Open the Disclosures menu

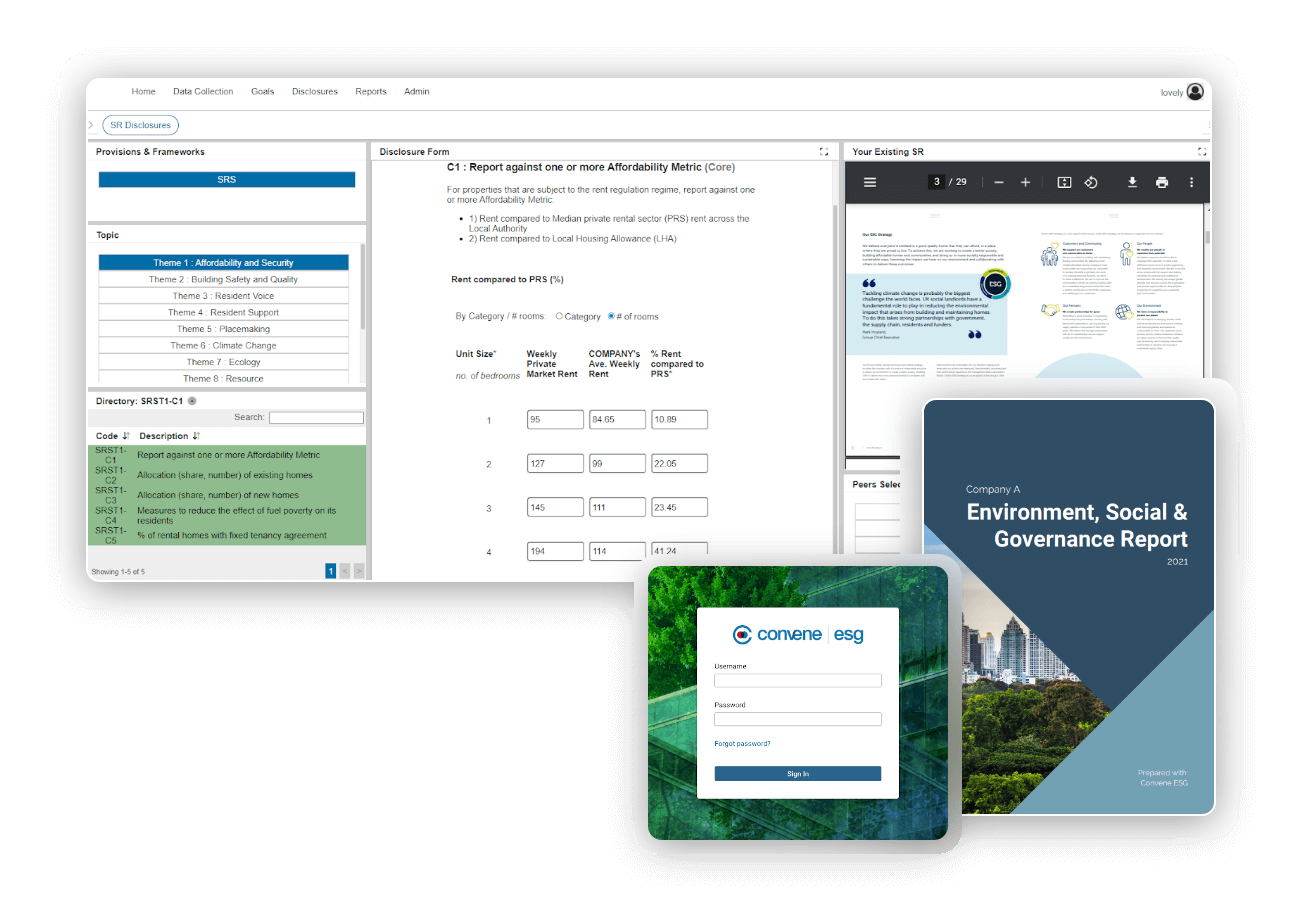[315, 91]
